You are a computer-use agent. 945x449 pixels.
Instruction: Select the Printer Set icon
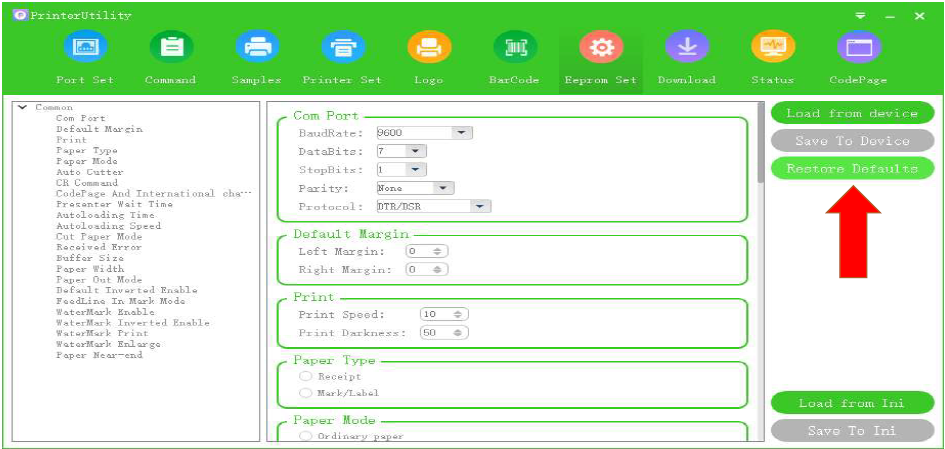click(342, 47)
